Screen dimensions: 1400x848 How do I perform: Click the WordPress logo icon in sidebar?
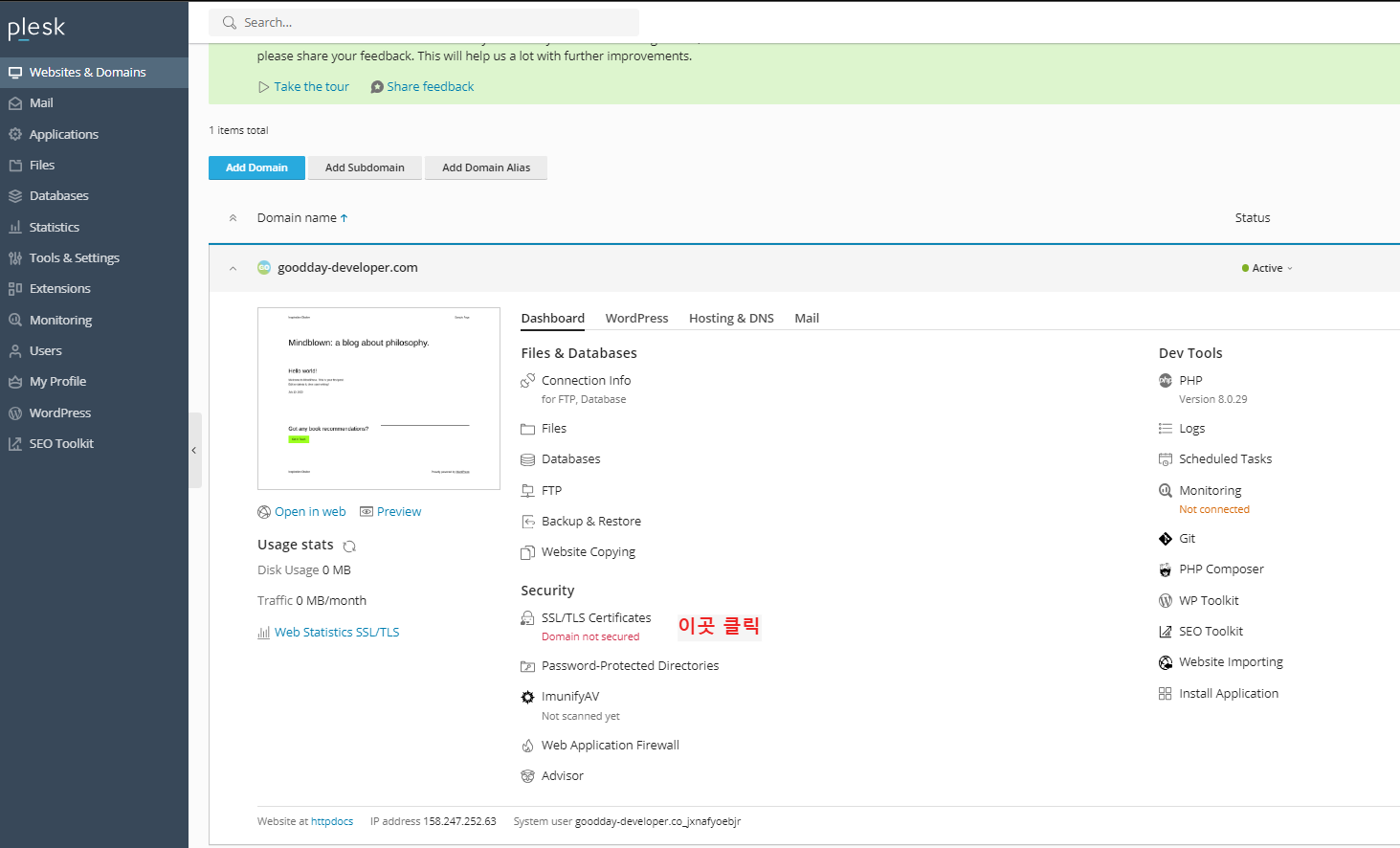tap(15, 413)
